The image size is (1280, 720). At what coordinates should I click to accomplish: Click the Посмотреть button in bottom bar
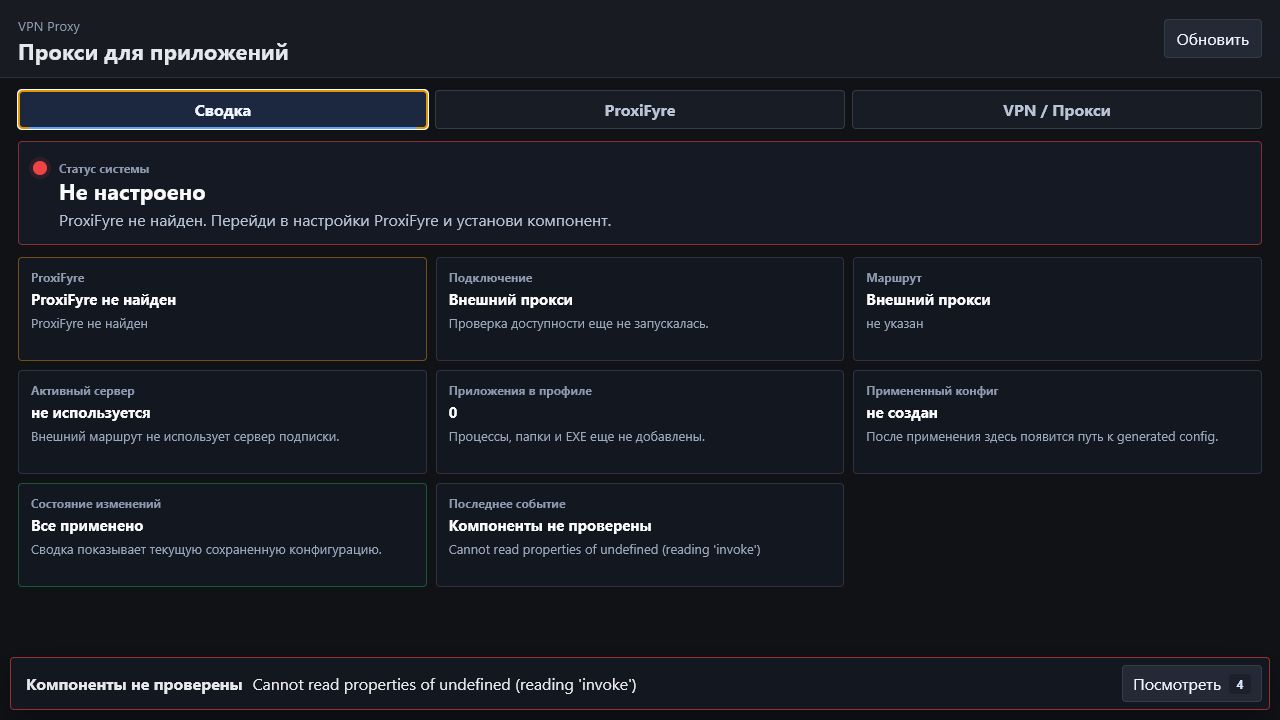[1191, 684]
